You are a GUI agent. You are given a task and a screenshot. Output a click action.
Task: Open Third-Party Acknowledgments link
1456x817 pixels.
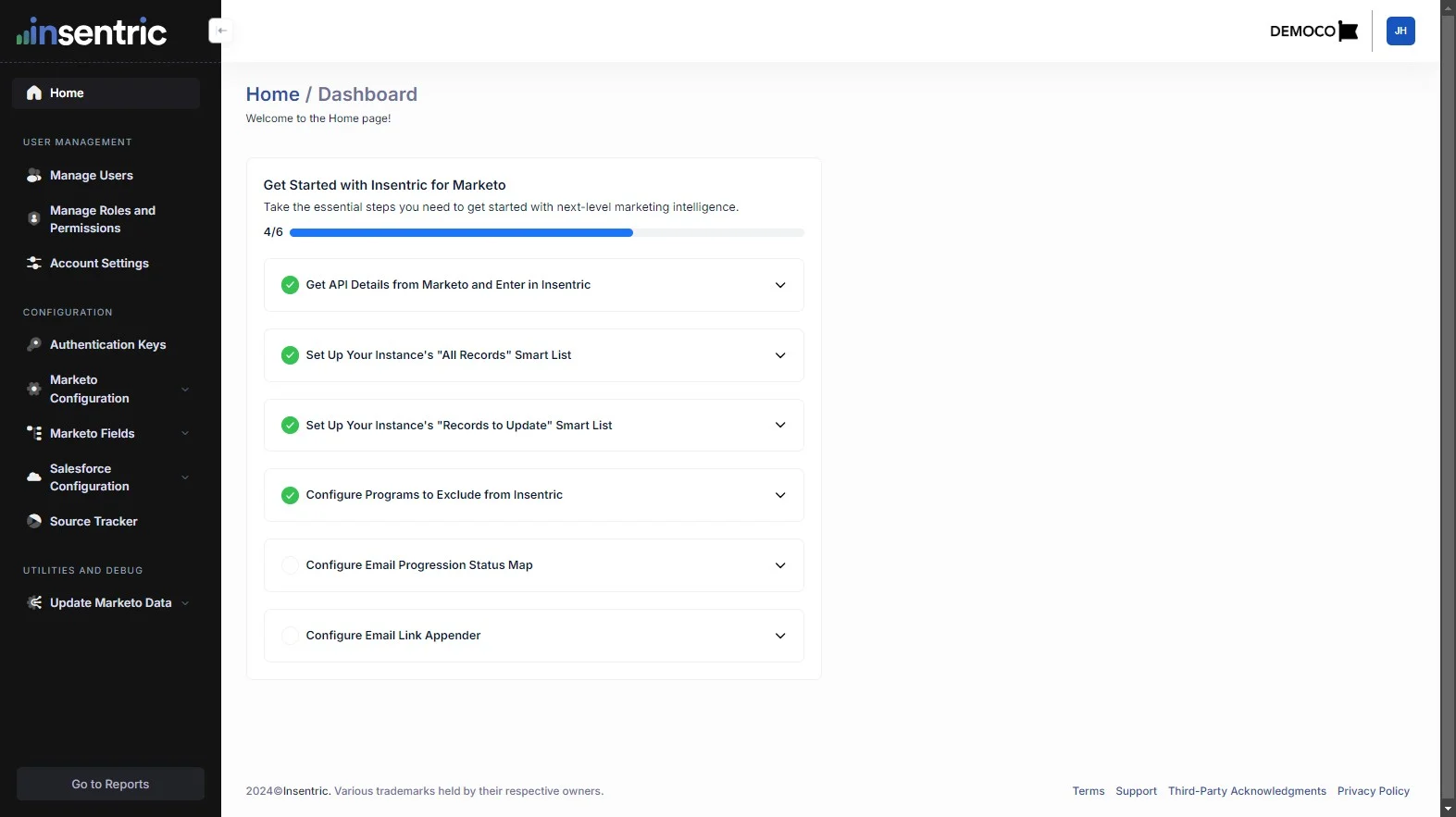[x=1247, y=791]
